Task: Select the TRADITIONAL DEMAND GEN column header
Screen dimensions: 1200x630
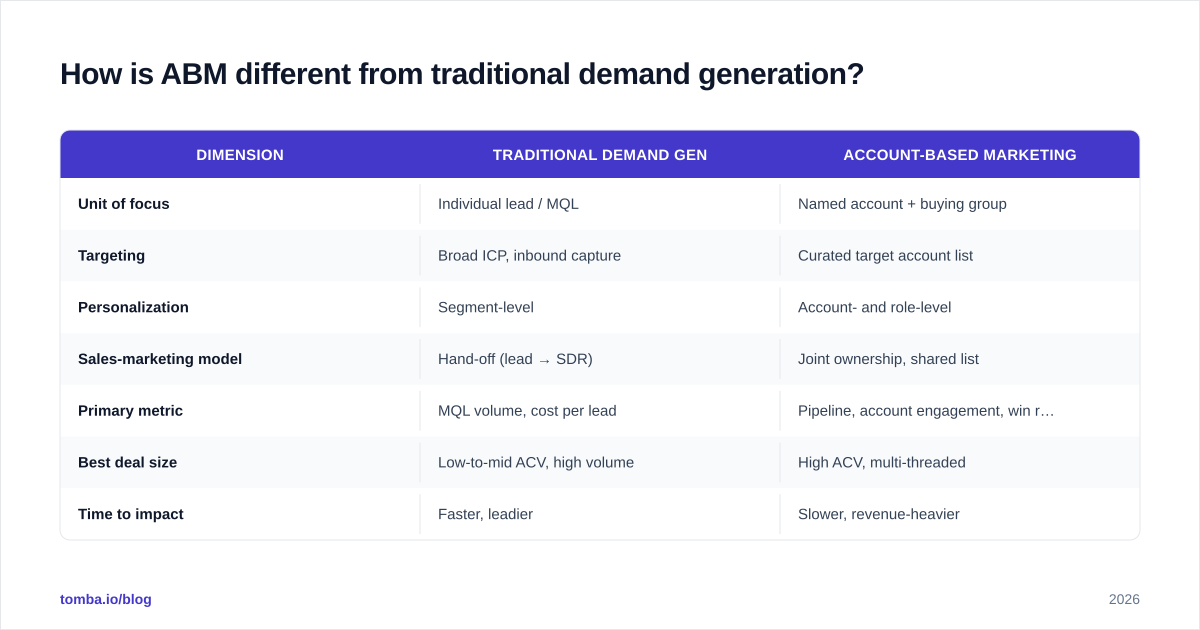Action: pyautogui.click(x=600, y=155)
